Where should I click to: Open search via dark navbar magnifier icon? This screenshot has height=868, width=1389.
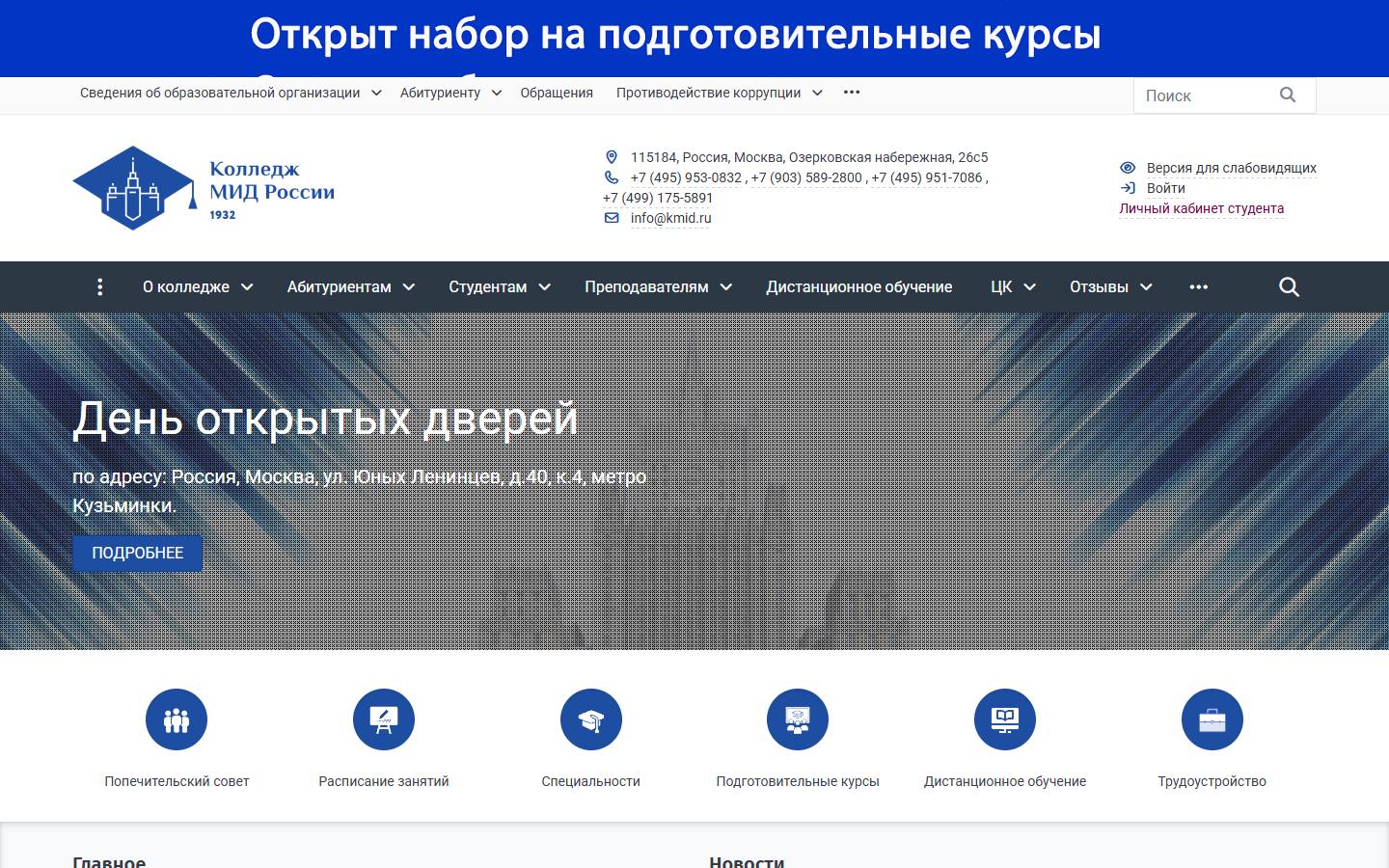click(x=1289, y=286)
